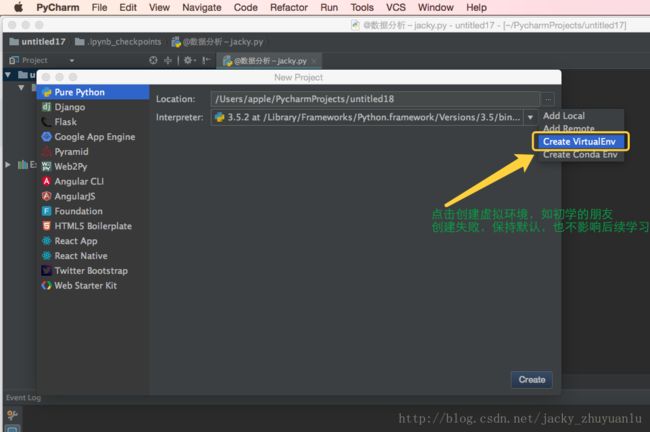
Task: Pick the Flask project type icon
Action: coord(46,122)
